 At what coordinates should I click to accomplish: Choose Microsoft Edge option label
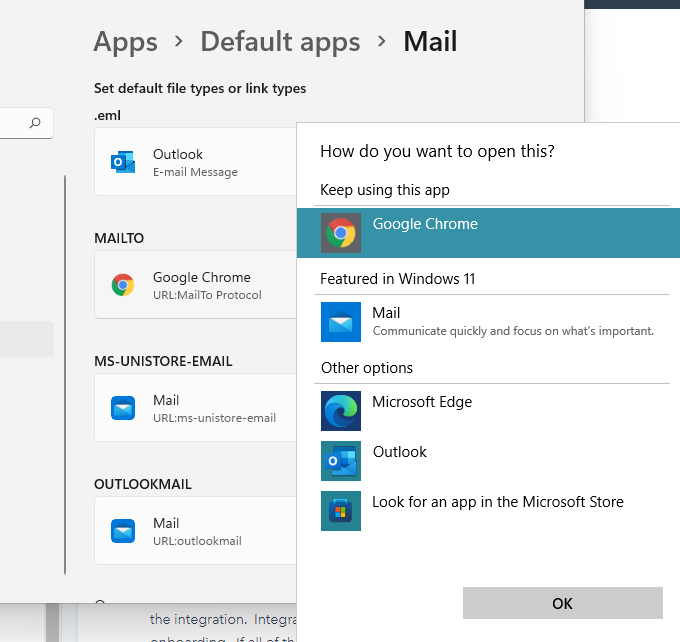422,402
